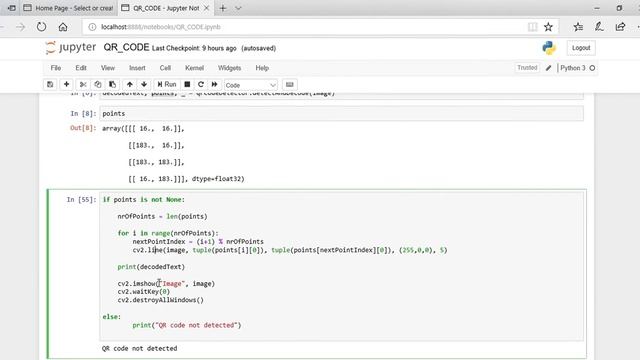Viewport: 640px width, 360px height.
Task: Rename notebook by clicking QR_CODE title
Action: 126,48
